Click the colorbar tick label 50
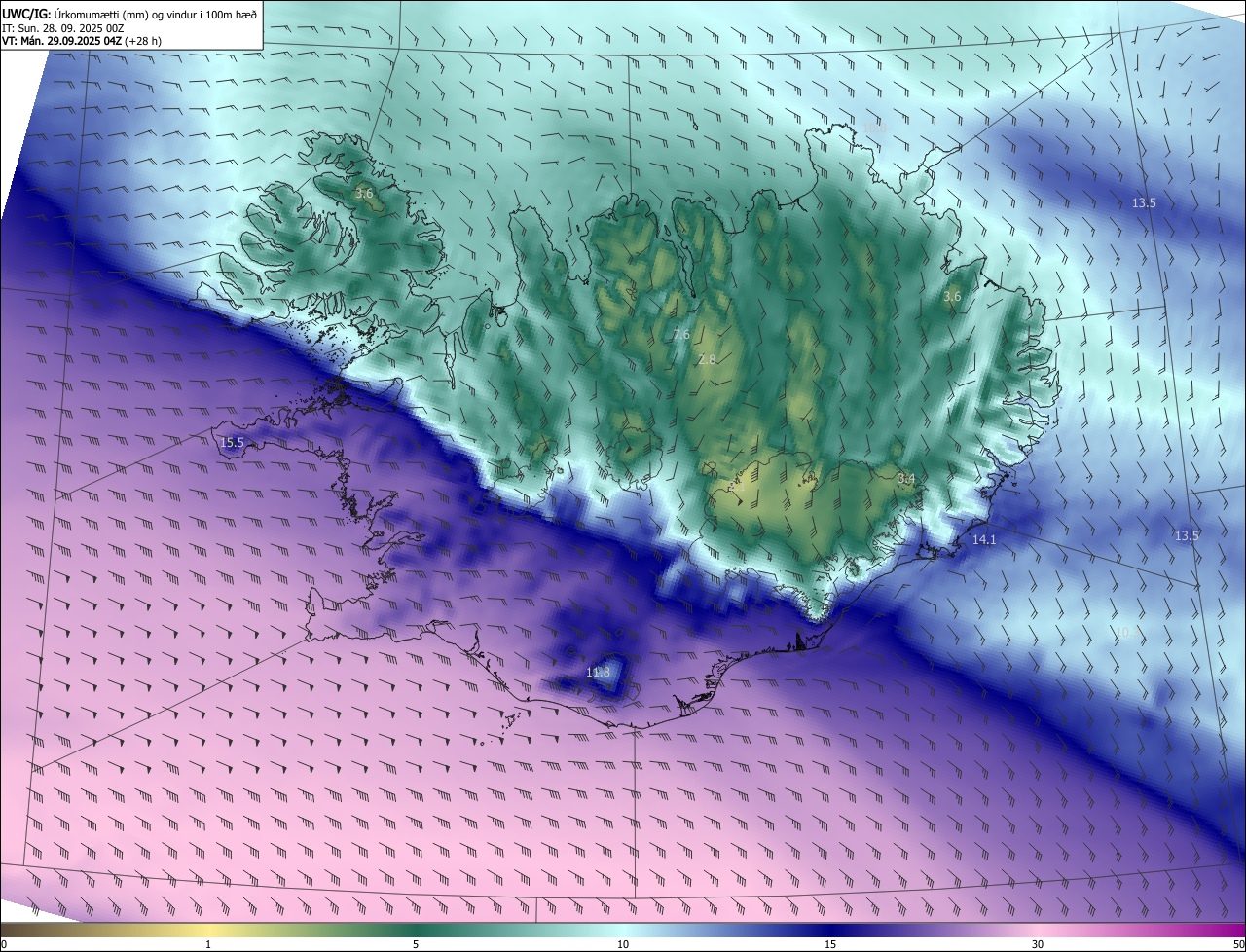This screenshot has width=1246, height=952. tap(1238, 944)
